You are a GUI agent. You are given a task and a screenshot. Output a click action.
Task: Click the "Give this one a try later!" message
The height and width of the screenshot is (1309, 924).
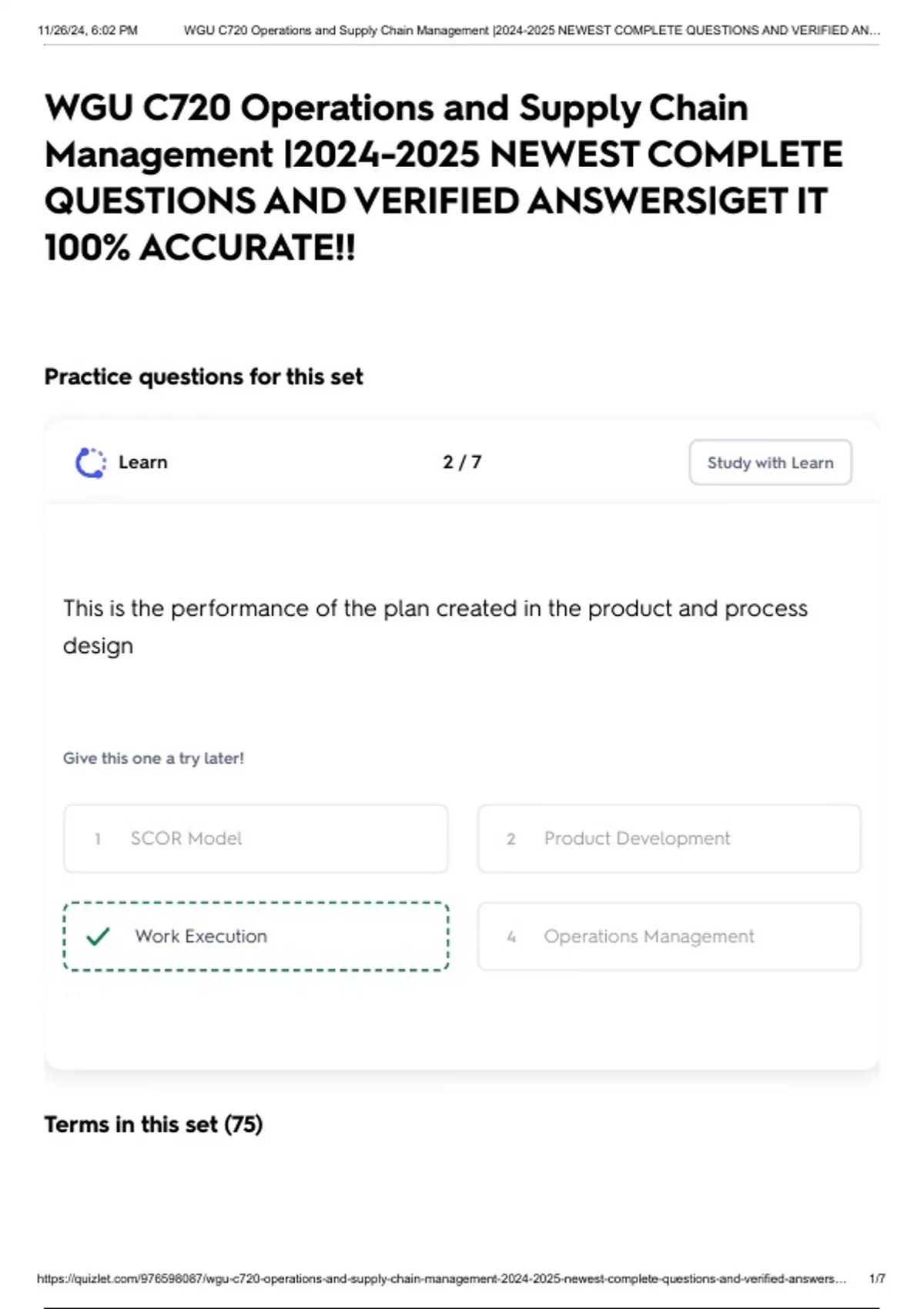[x=153, y=758]
